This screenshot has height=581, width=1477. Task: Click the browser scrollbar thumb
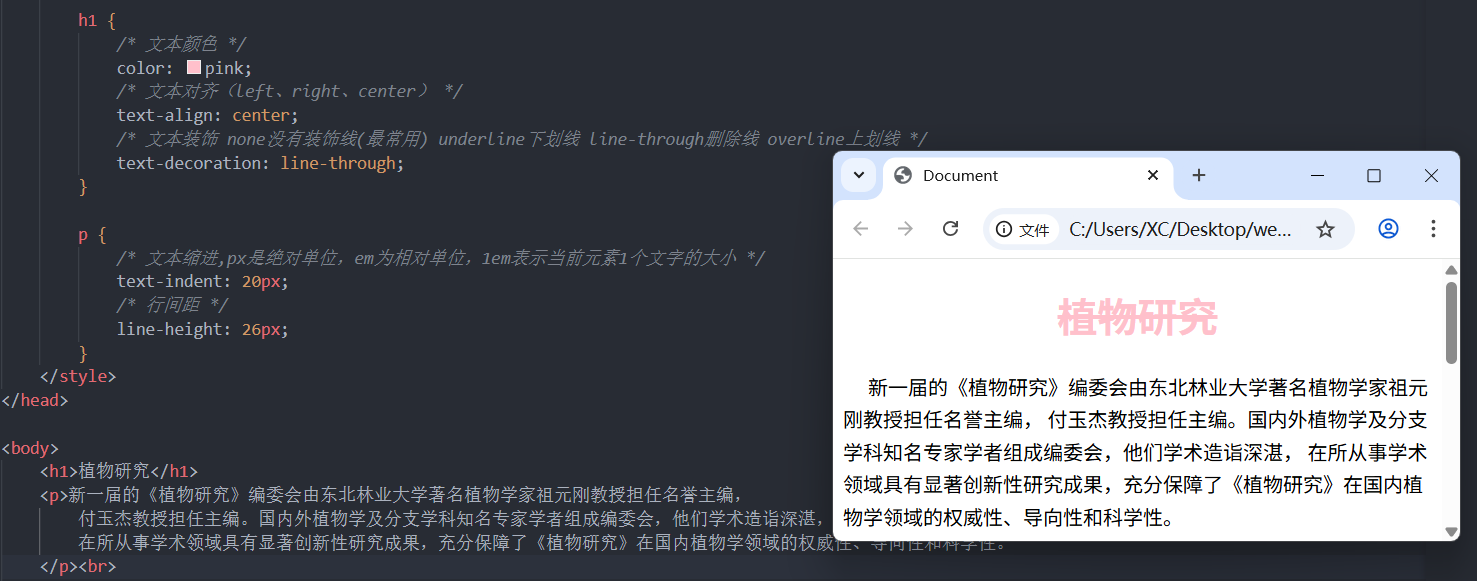pyautogui.click(x=1451, y=323)
